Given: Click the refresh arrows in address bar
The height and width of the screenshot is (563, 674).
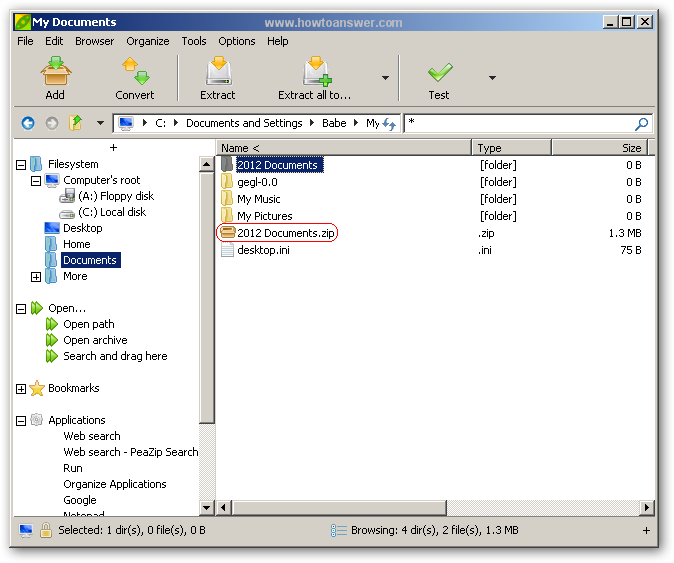Looking at the screenshot, I should coord(389,124).
